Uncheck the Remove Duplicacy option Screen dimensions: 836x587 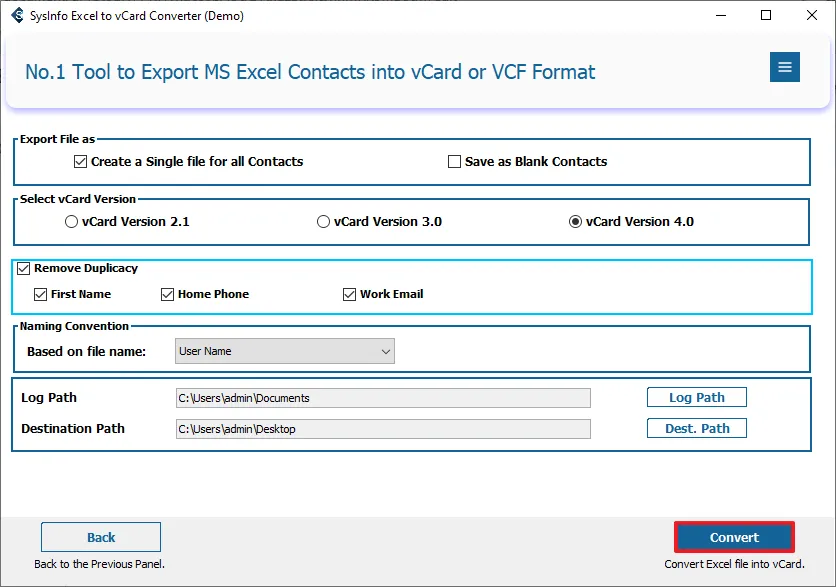pos(24,268)
